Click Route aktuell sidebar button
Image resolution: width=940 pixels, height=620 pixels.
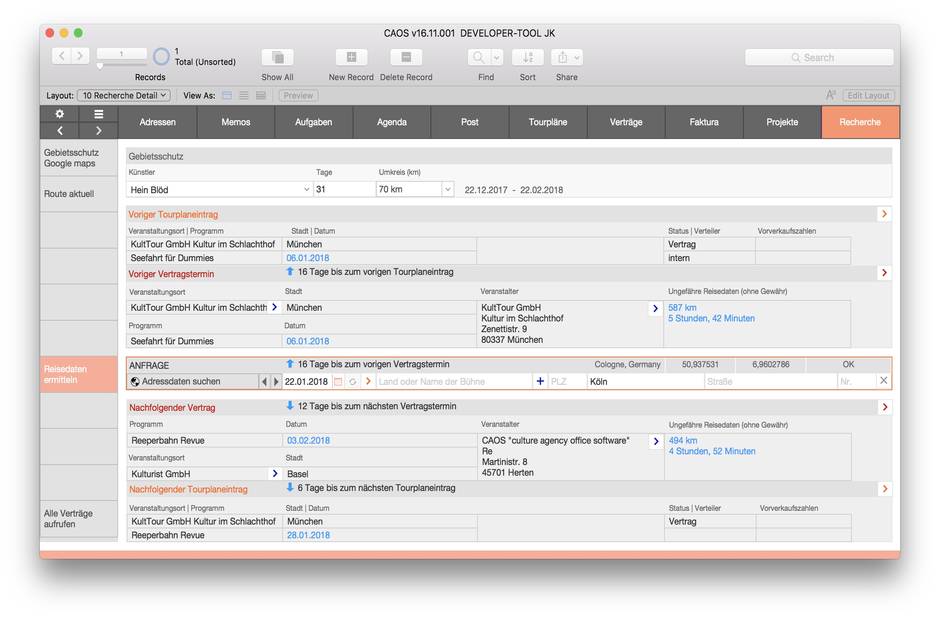click(79, 194)
